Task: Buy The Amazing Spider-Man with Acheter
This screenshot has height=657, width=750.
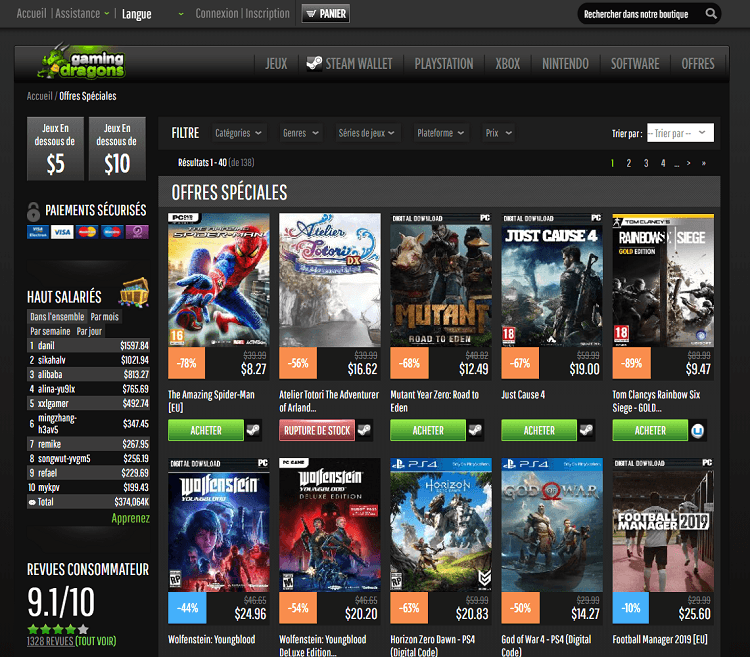Action: click(x=206, y=430)
